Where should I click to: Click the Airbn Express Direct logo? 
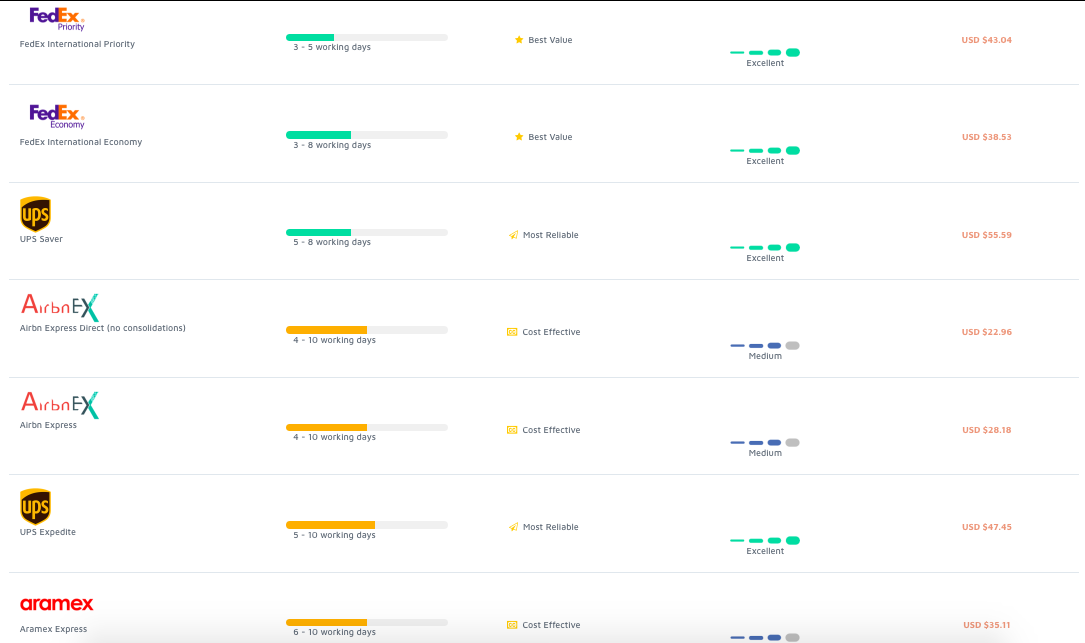pos(60,307)
